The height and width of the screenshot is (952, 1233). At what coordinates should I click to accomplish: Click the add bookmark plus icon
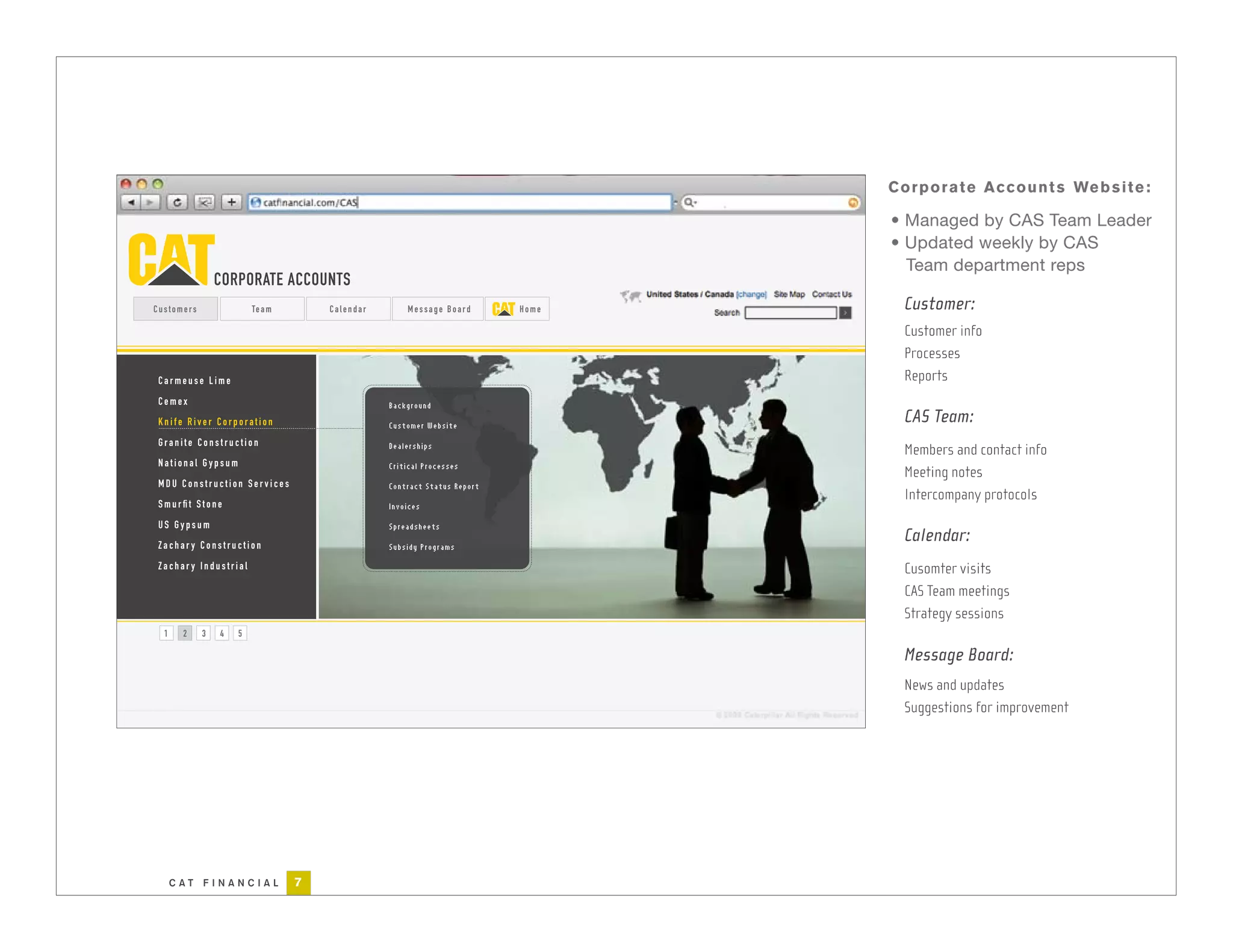coord(231,202)
